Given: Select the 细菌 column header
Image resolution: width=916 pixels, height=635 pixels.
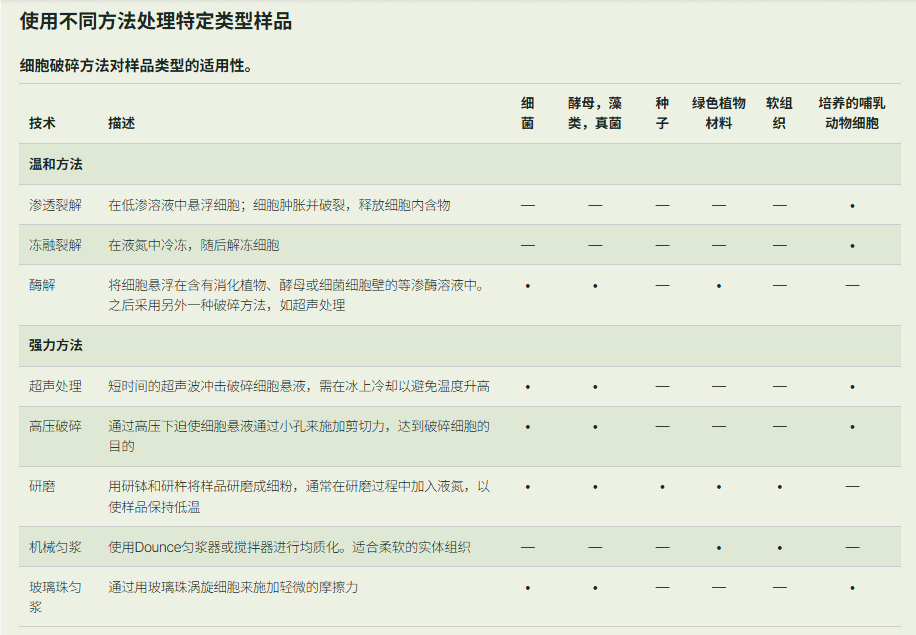Looking at the screenshot, I should click(527, 110).
